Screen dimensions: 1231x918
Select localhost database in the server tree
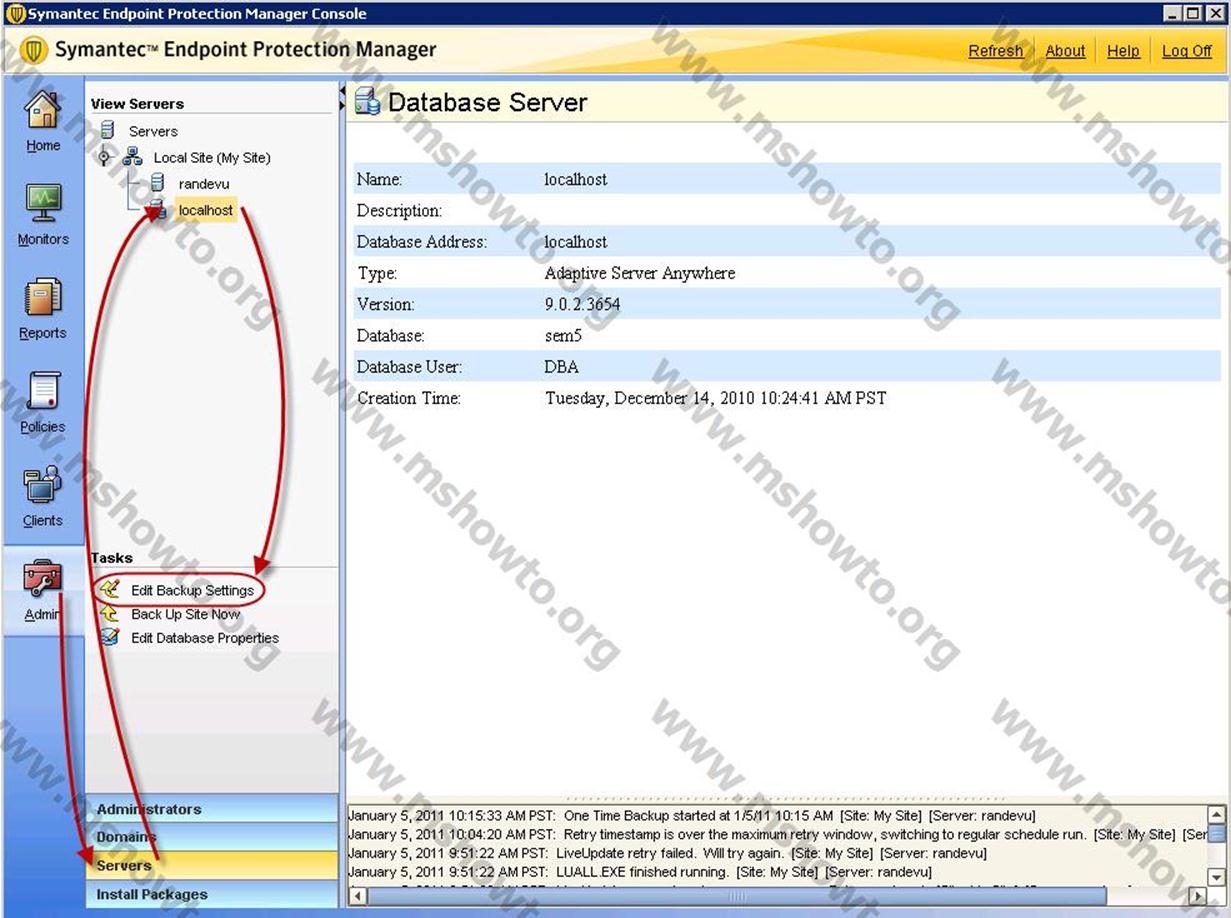pyautogui.click(x=205, y=210)
